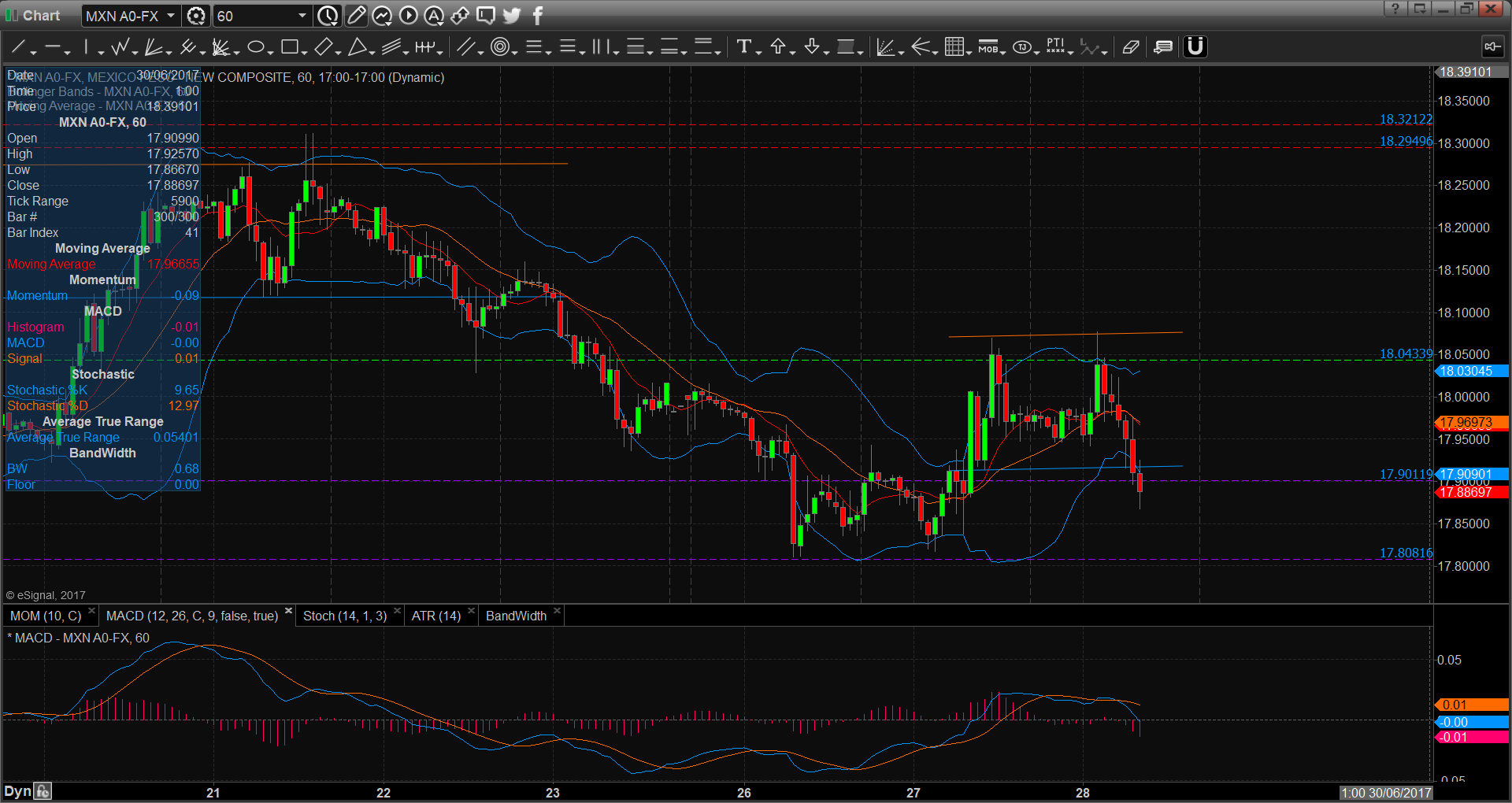Select the ellipse drawing tool

[x=255, y=47]
